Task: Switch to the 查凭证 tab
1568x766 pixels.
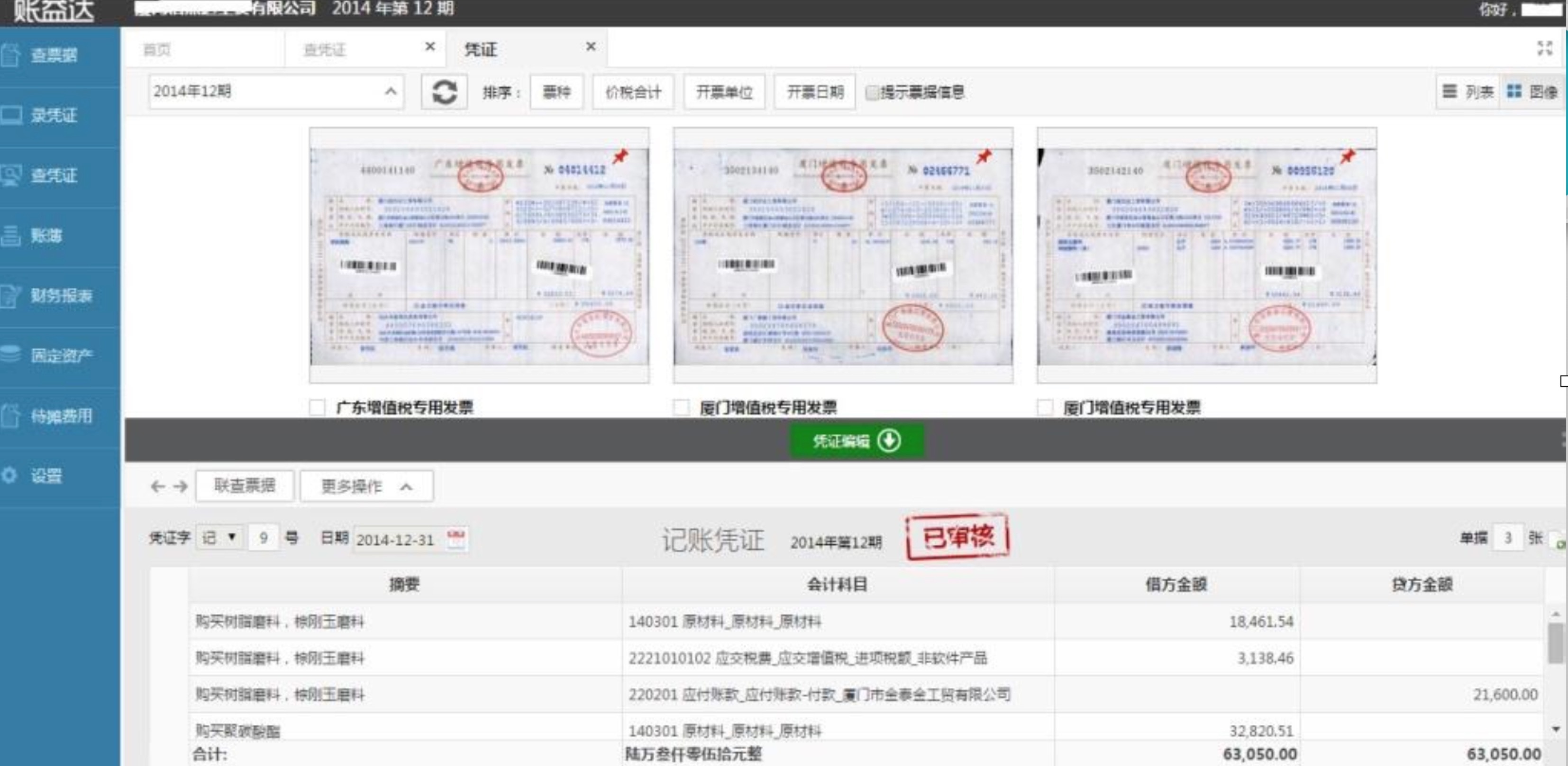Action: [325, 50]
